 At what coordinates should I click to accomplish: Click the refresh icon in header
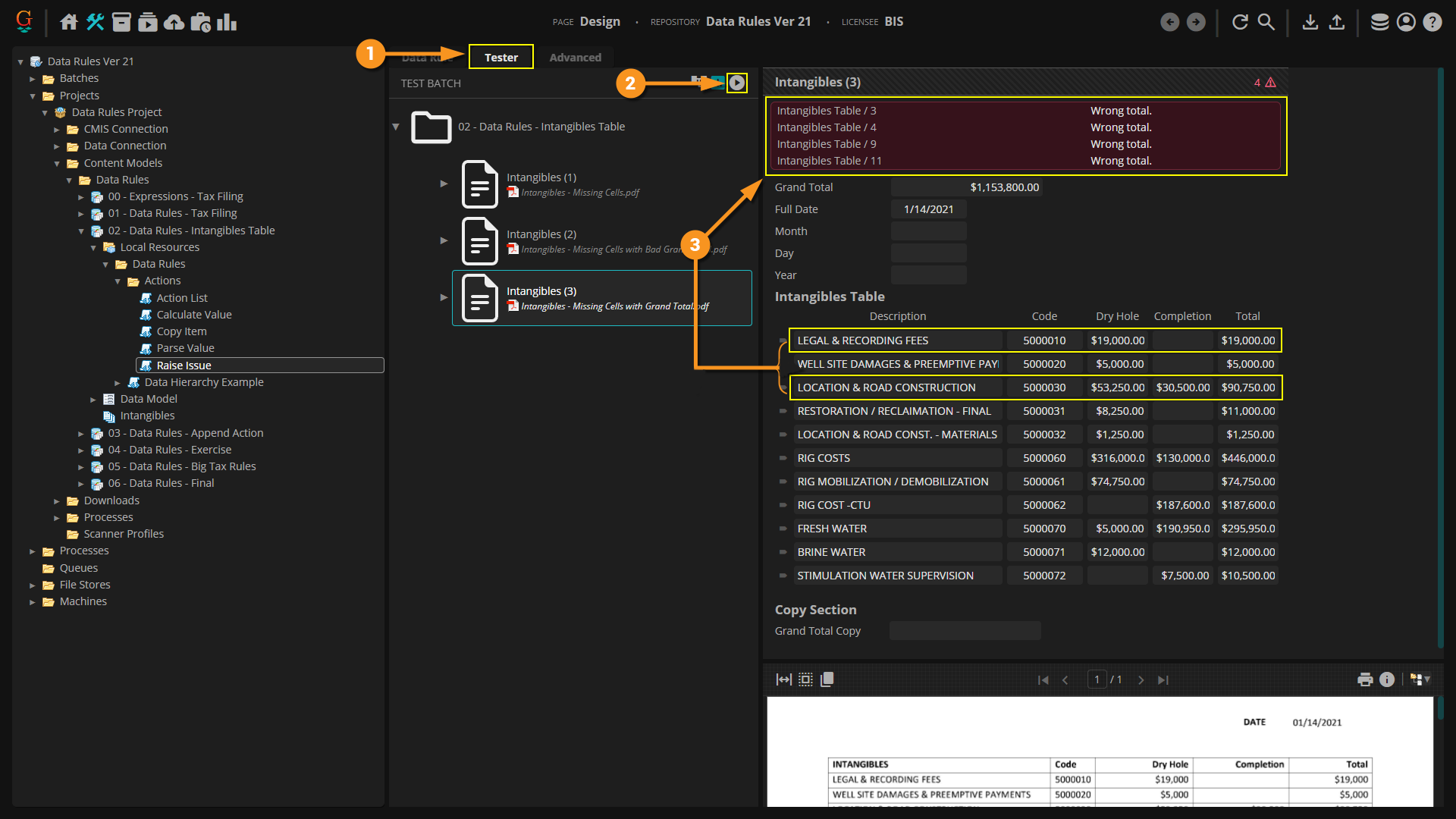pos(1240,22)
